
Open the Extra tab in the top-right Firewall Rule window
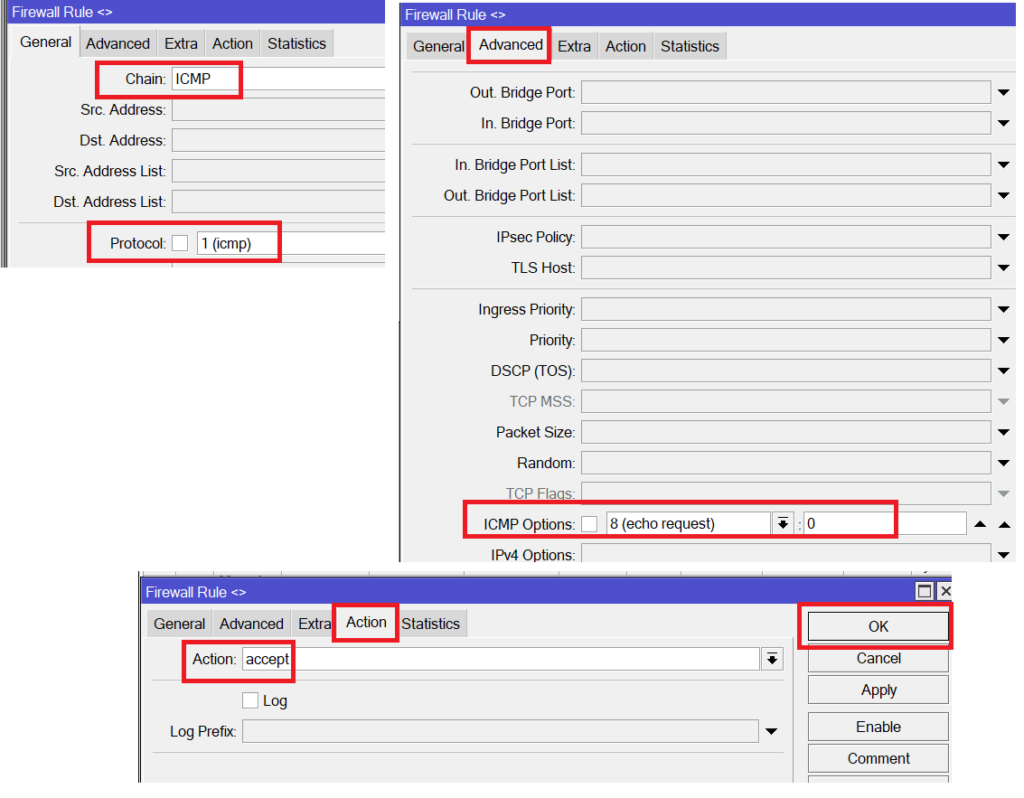pyautogui.click(x=574, y=46)
